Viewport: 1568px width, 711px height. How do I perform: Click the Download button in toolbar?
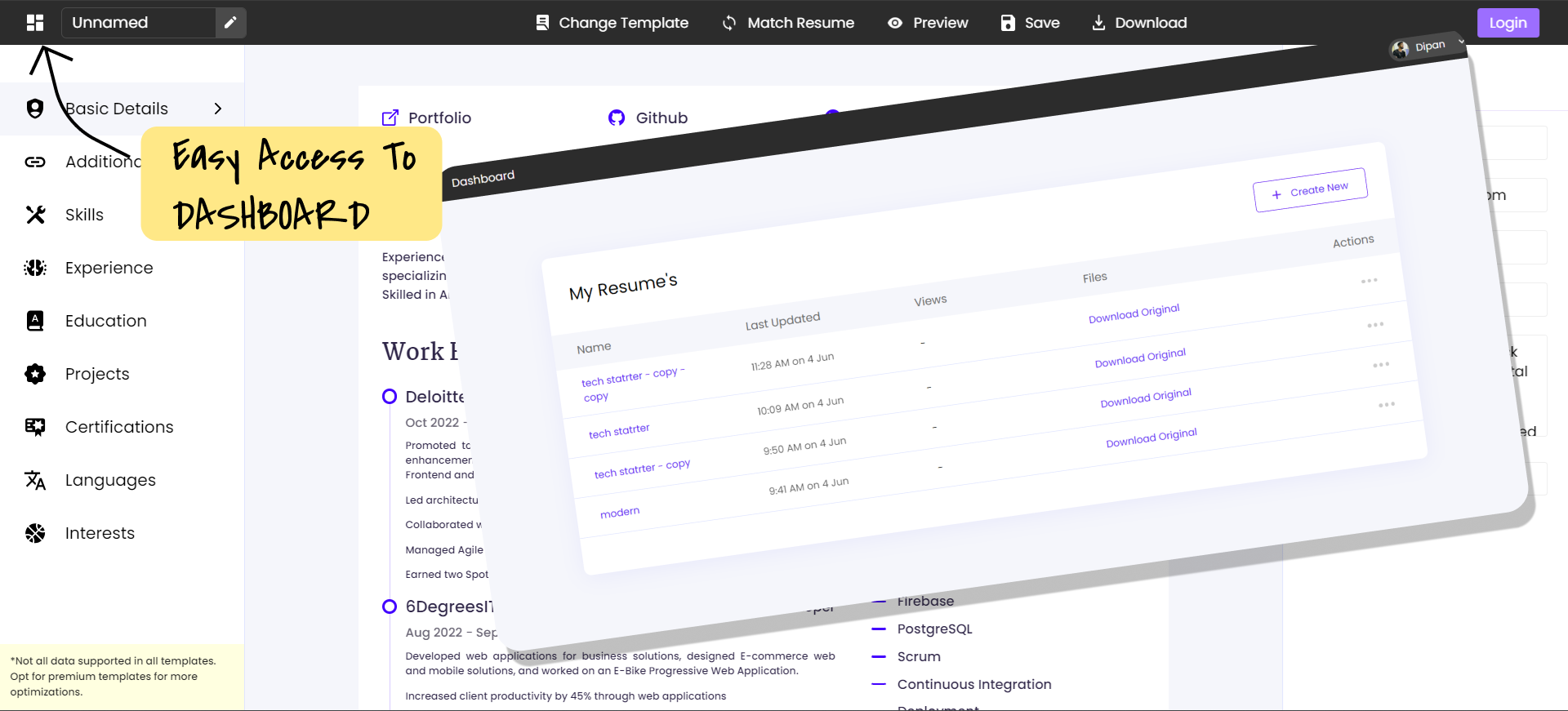(x=1139, y=23)
